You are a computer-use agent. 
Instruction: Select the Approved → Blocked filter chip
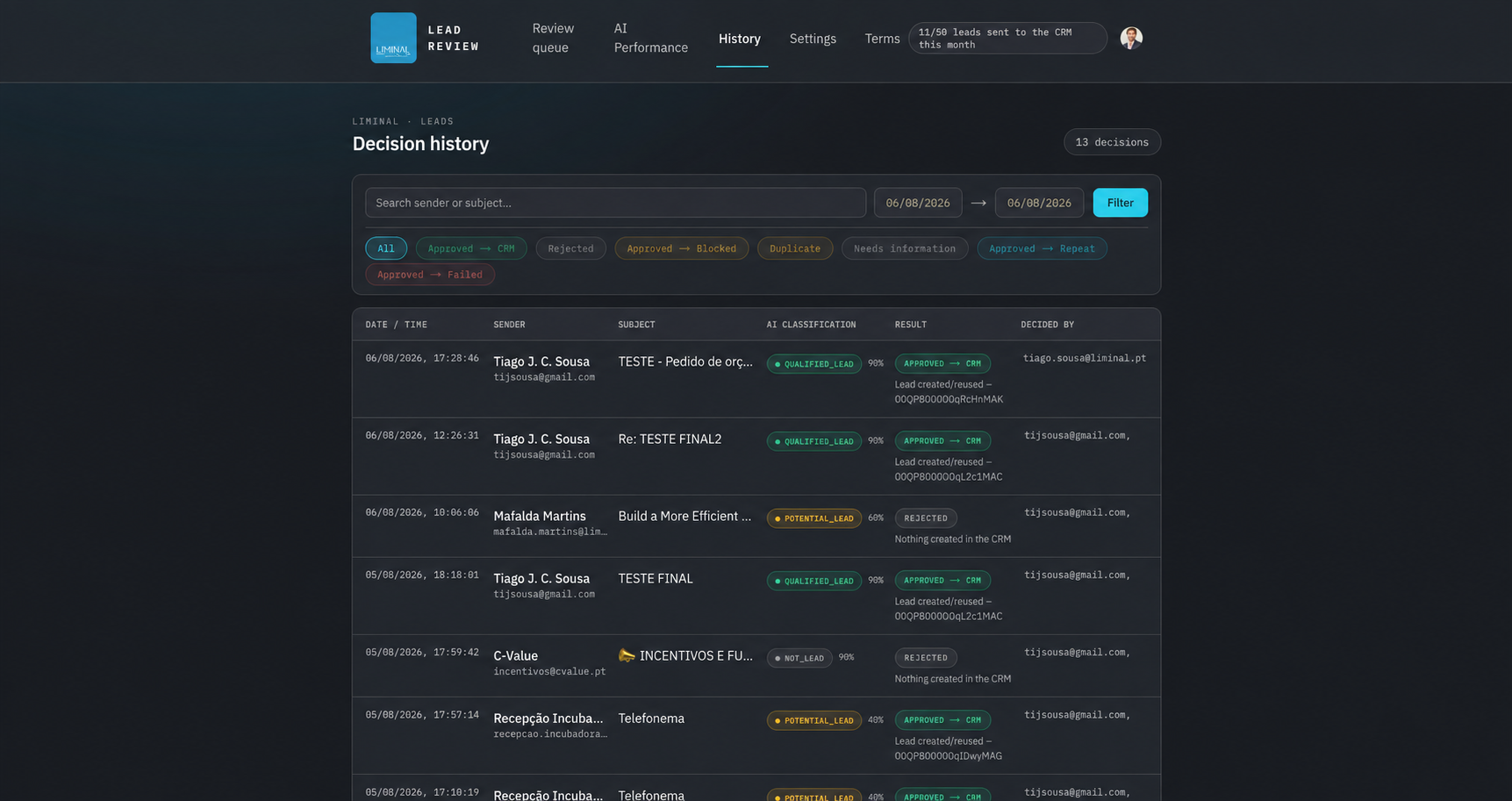point(682,248)
